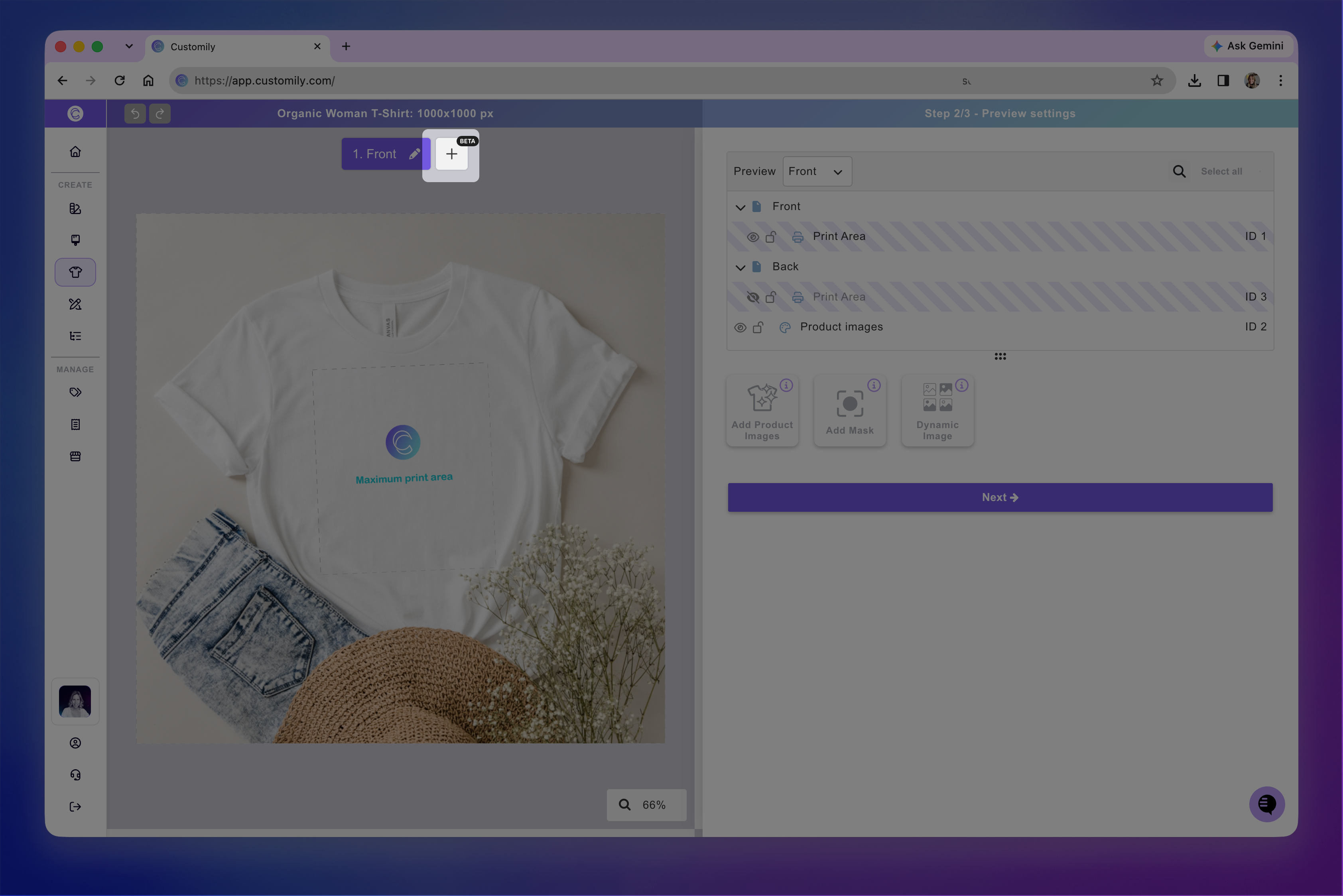1343x896 pixels.
Task: Click the Next button
Action: pos(1000,497)
